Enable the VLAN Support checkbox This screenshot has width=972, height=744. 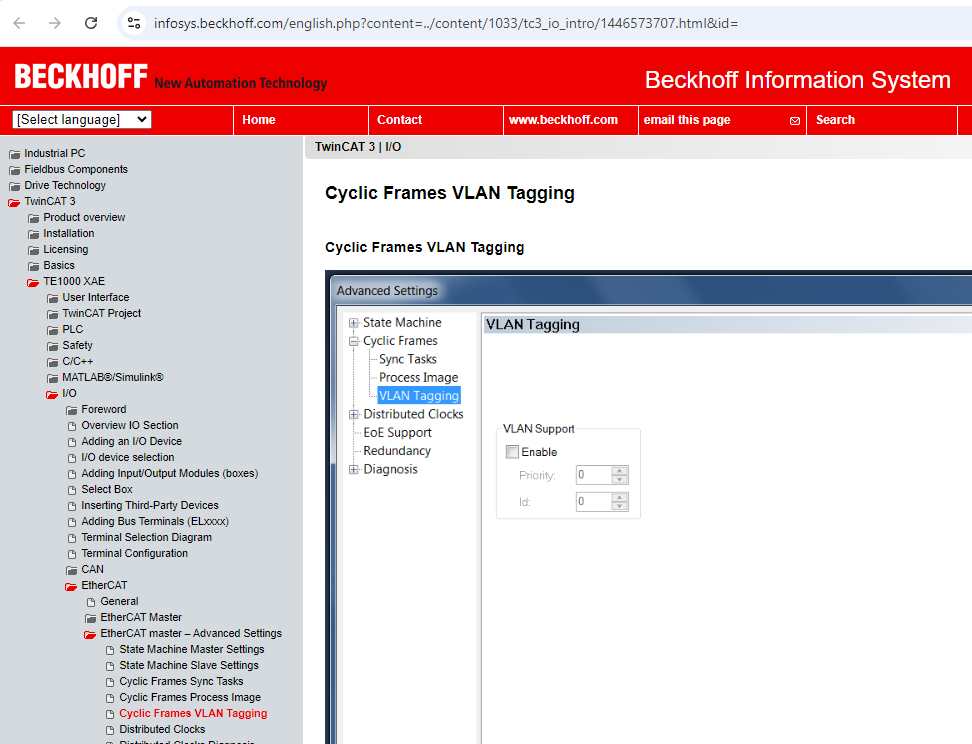[x=512, y=452]
